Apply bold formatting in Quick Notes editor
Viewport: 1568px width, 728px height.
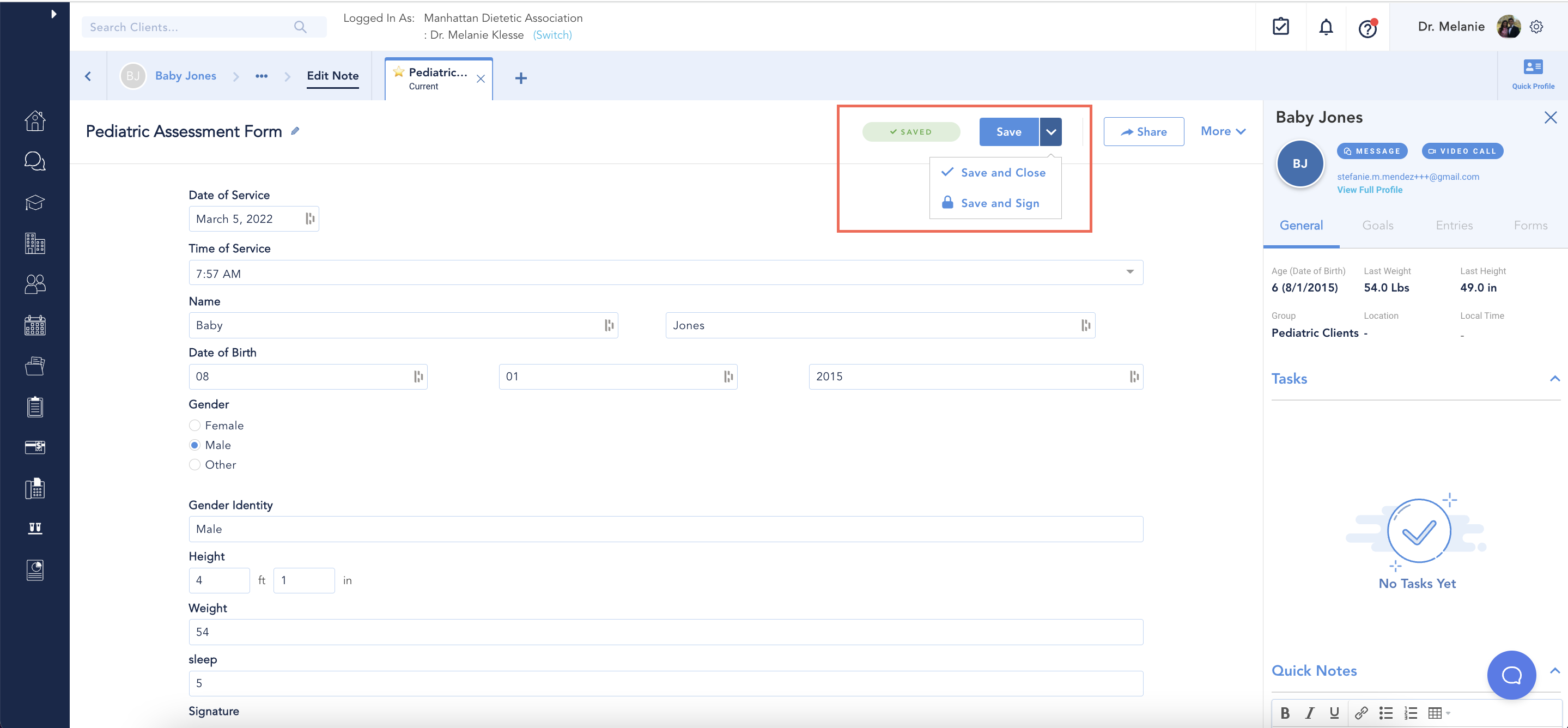pos(1285,713)
